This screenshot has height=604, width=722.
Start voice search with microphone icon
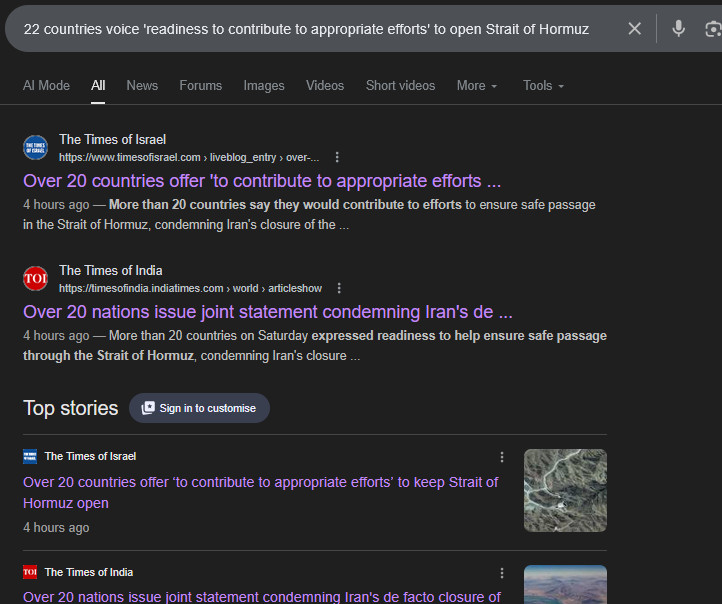(678, 29)
